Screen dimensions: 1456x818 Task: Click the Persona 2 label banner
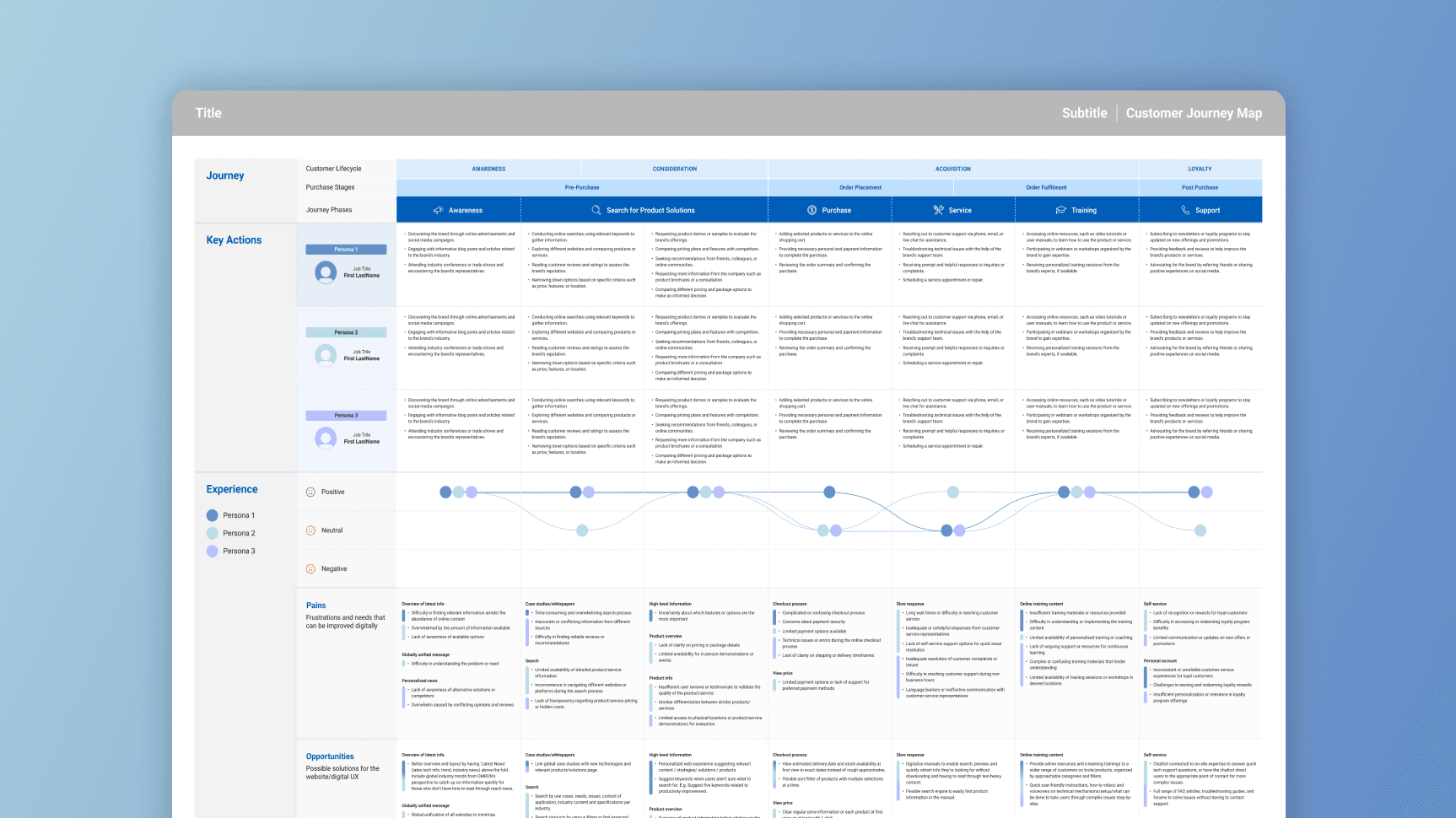[346, 332]
